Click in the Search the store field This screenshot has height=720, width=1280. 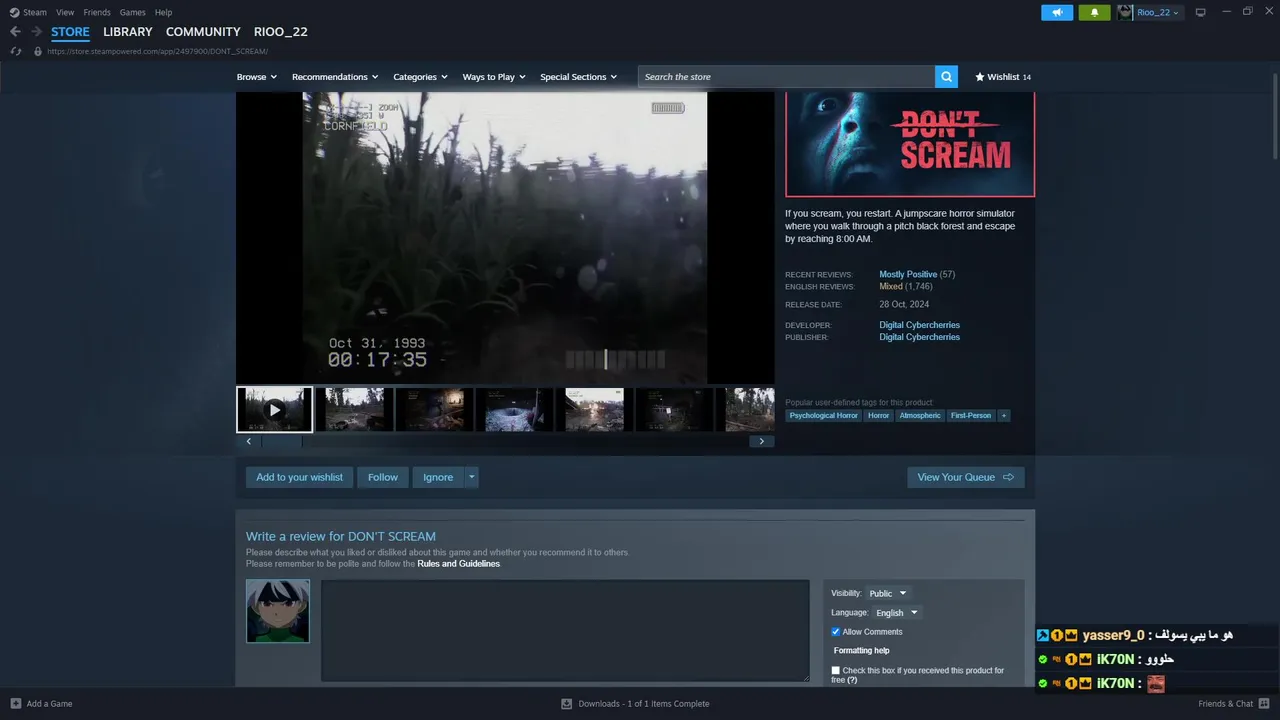(786, 77)
